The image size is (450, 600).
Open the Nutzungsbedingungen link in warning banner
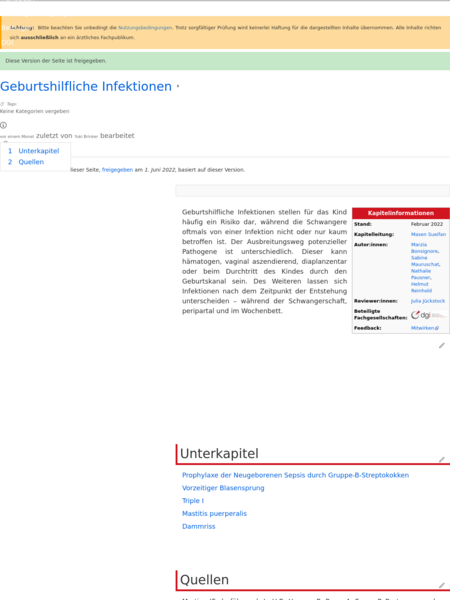(145, 28)
